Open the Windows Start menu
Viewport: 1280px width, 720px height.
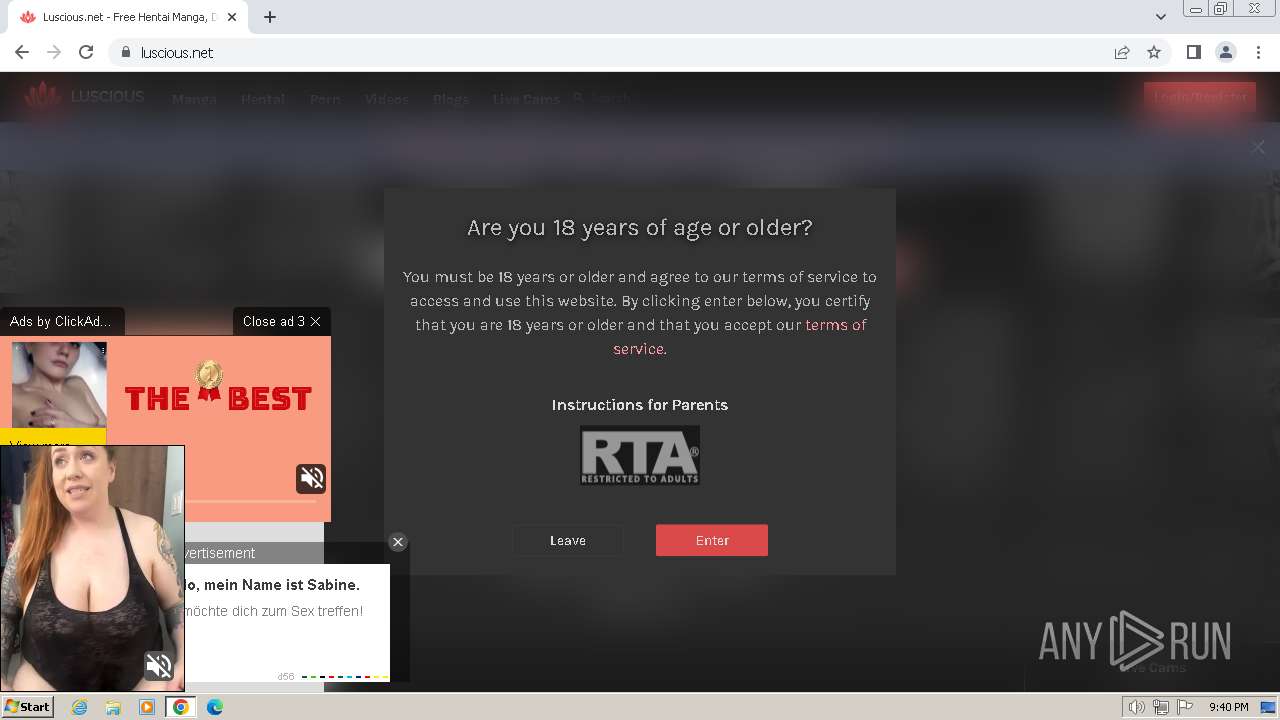point(27,707)
